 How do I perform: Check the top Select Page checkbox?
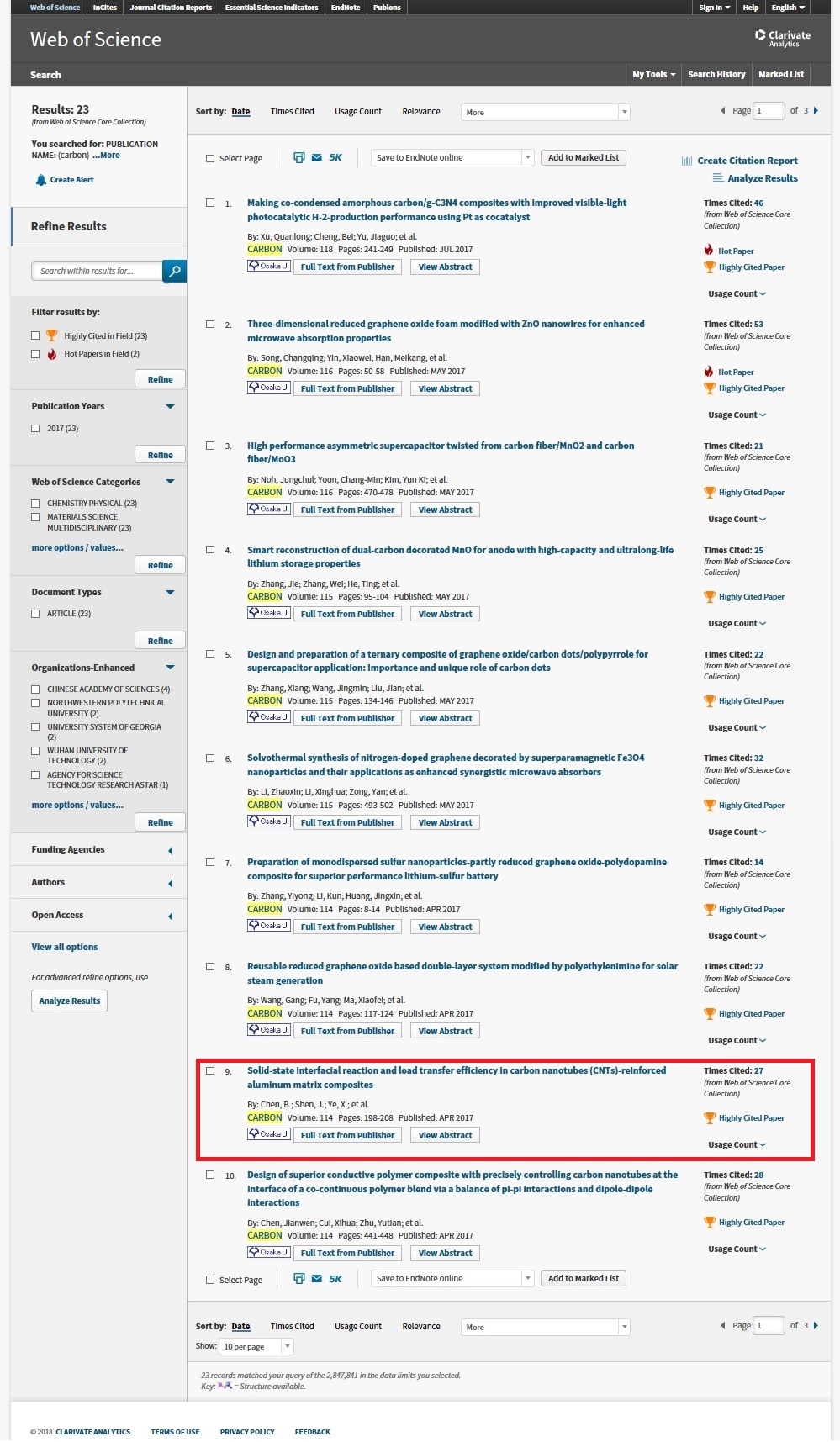pos(210,158)
